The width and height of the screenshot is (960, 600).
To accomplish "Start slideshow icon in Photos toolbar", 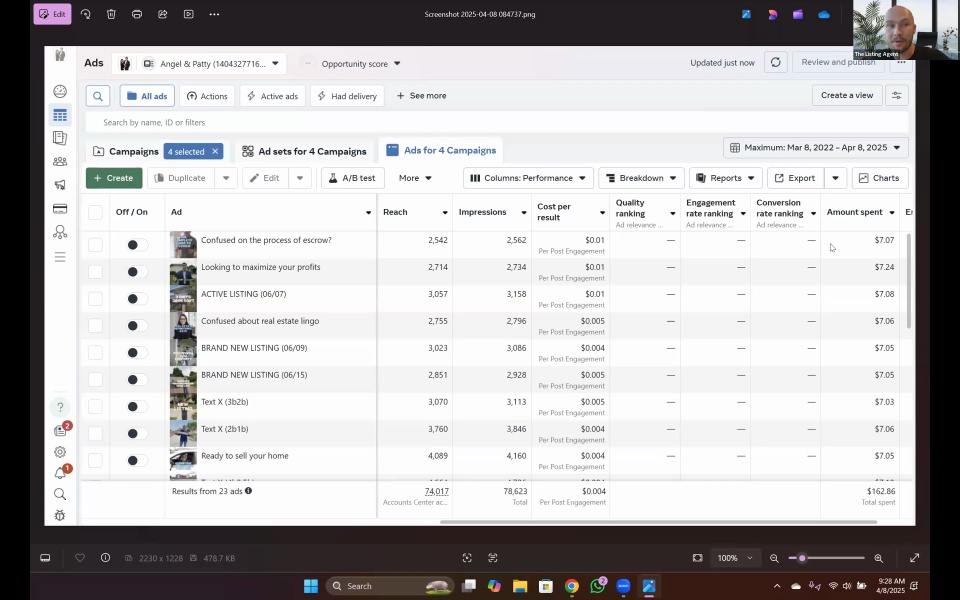I will [x=189, y=14].
